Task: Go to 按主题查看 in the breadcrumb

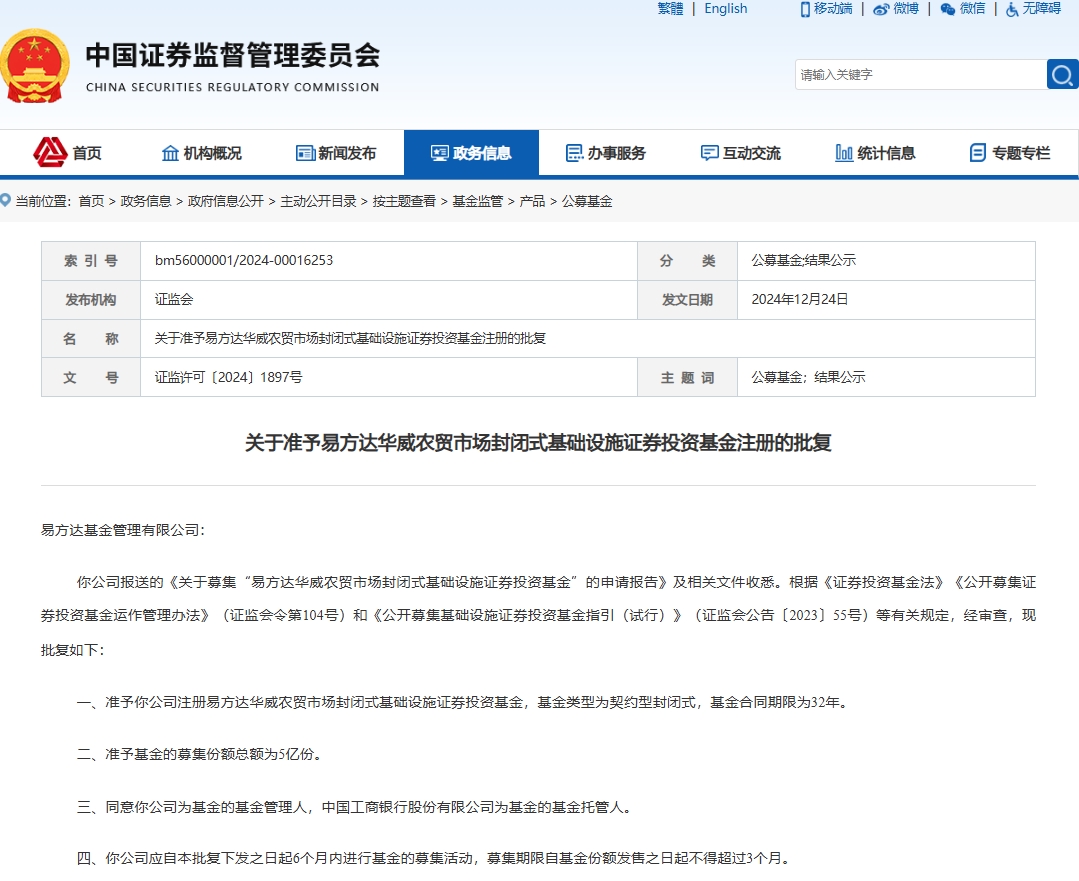Action: [x=404, y=201]
